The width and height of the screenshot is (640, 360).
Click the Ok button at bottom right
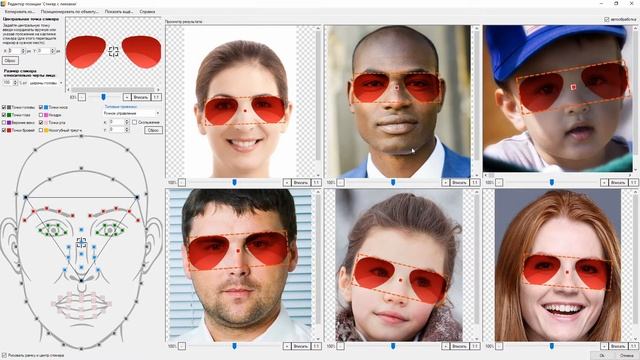[602, 356]
